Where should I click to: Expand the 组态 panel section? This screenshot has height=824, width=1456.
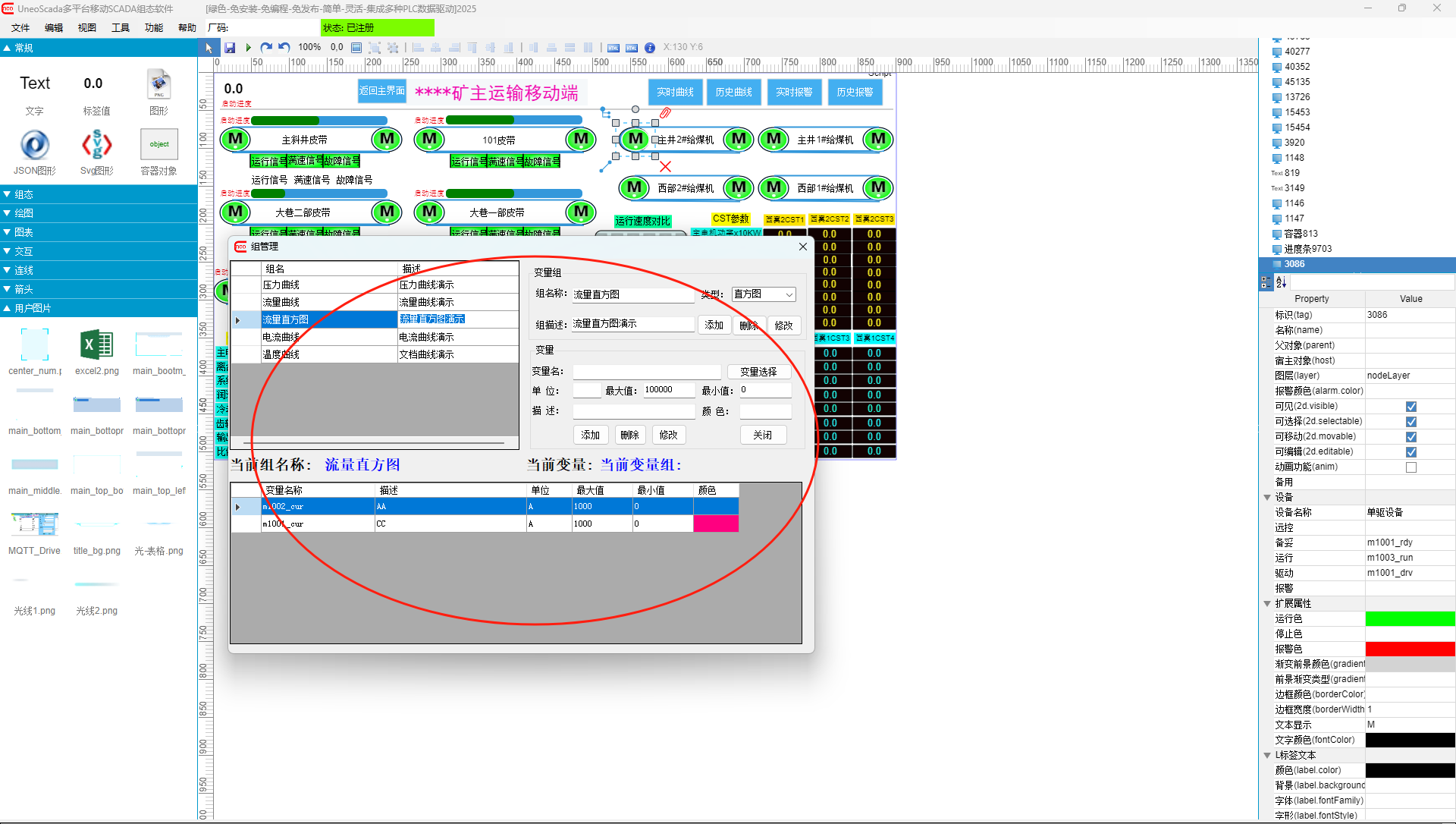(24, 194)
